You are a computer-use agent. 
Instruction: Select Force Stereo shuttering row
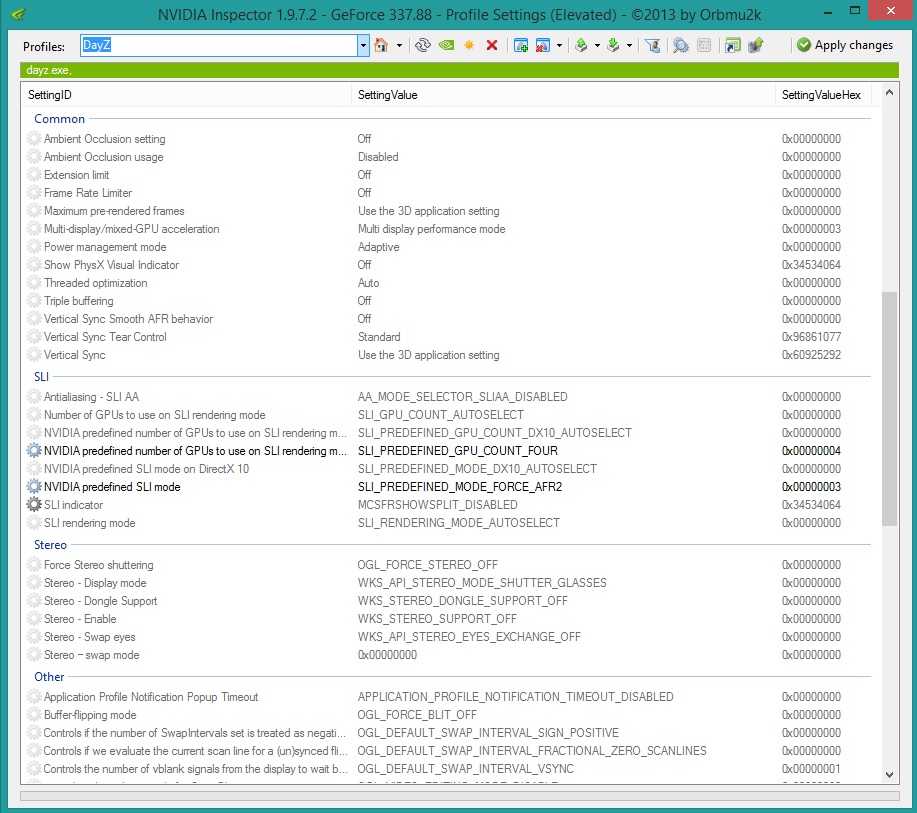click(449, 565)
